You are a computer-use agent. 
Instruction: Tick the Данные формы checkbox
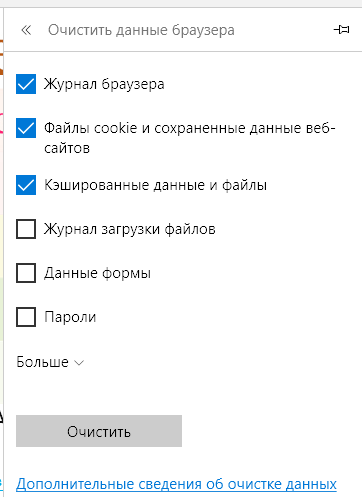tap(26, 273)
